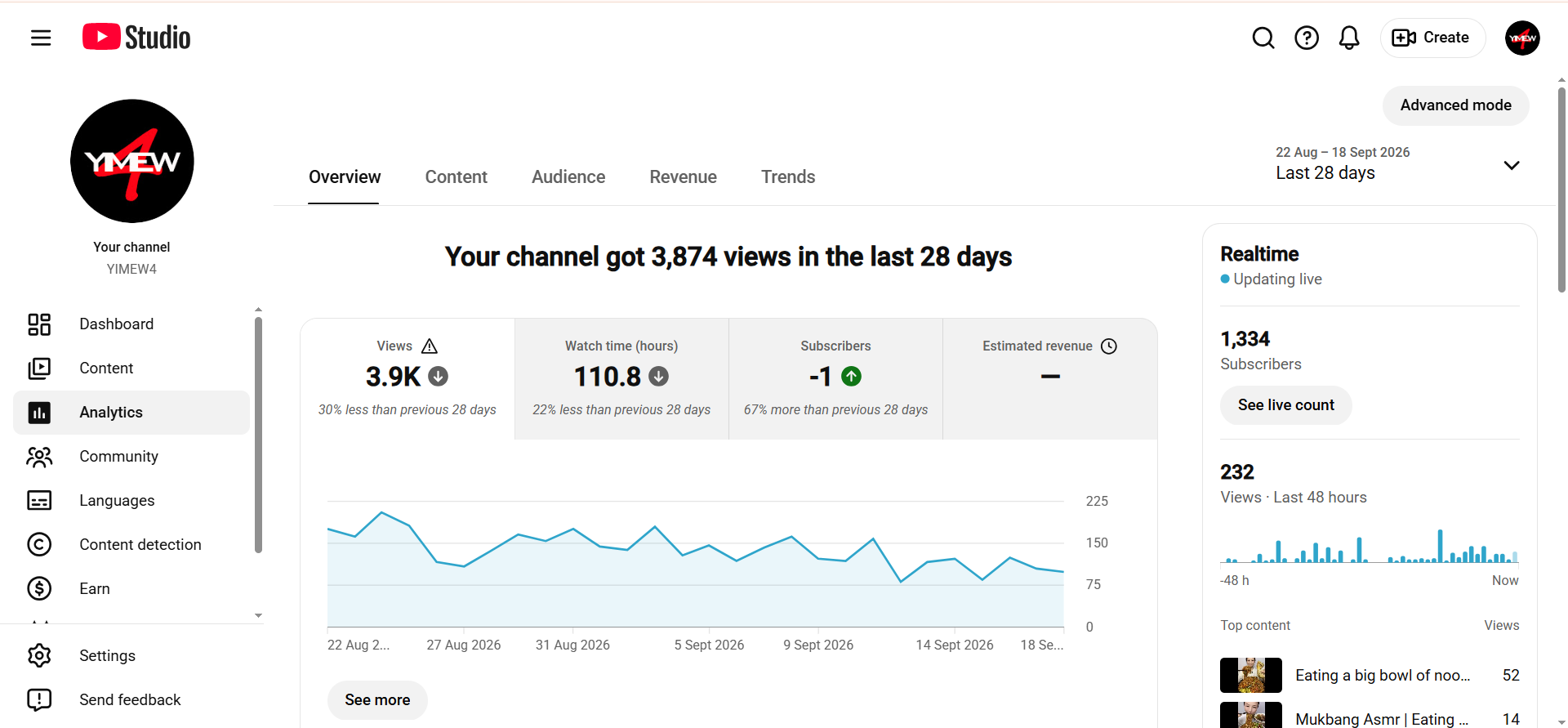The image size is (1568, 728).
Task: Open the account avatar menu
Action: [1522, 38]
